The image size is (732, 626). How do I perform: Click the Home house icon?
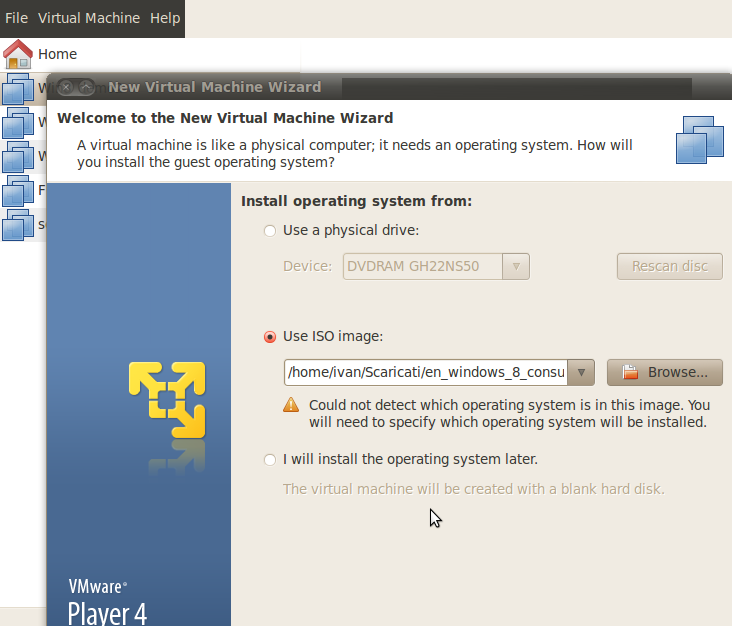point(18,54)
